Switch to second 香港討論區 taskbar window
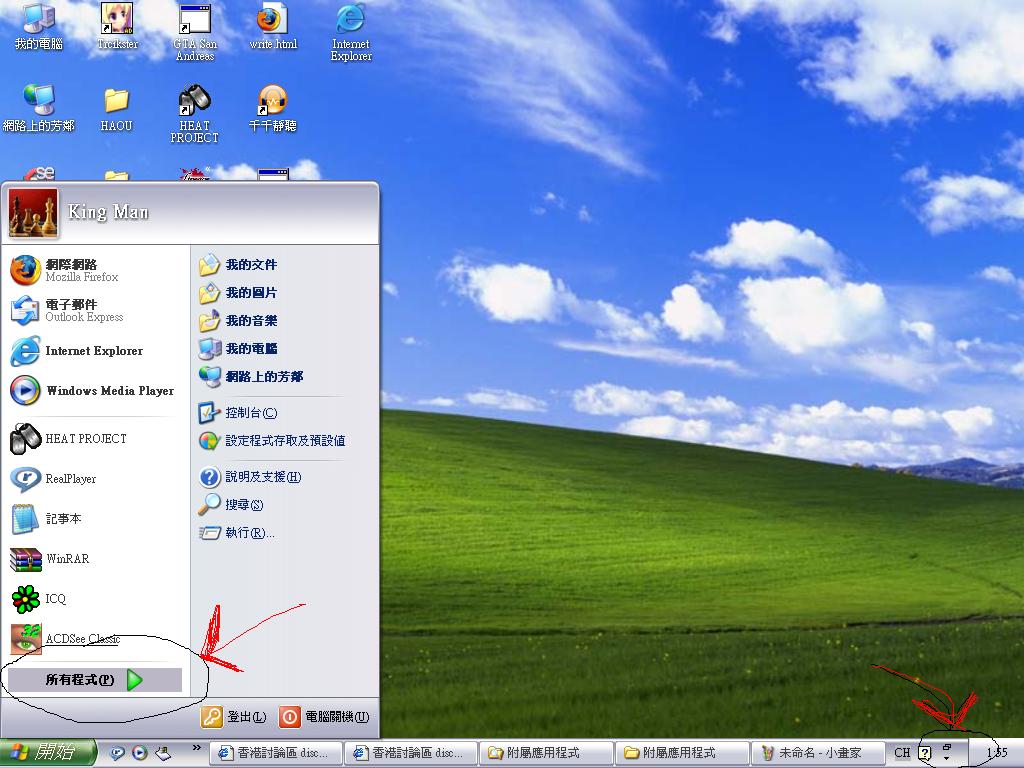1024x768 pixels. pyautogui.click(x=411, y=753)
